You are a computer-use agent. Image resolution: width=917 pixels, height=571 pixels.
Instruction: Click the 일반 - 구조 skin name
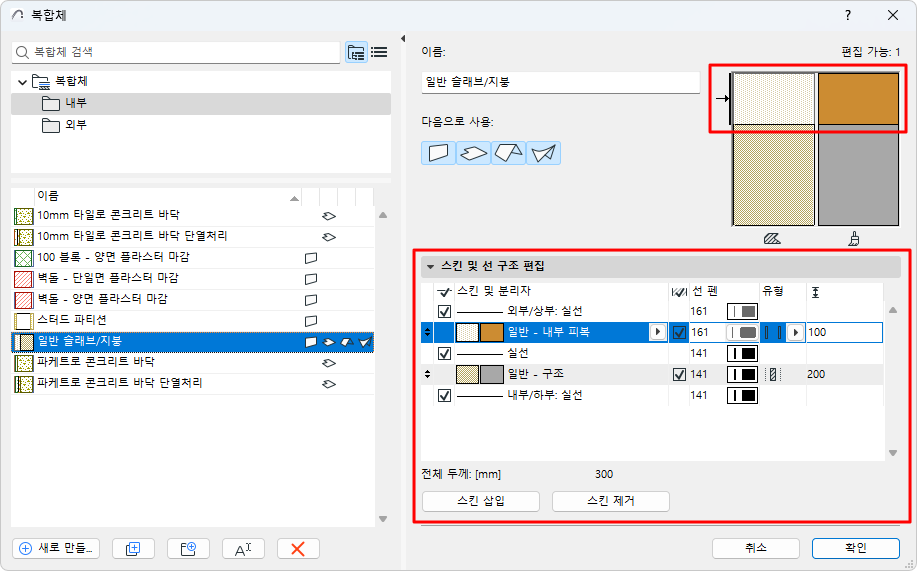pyautogui.click(x=535, y=374)
